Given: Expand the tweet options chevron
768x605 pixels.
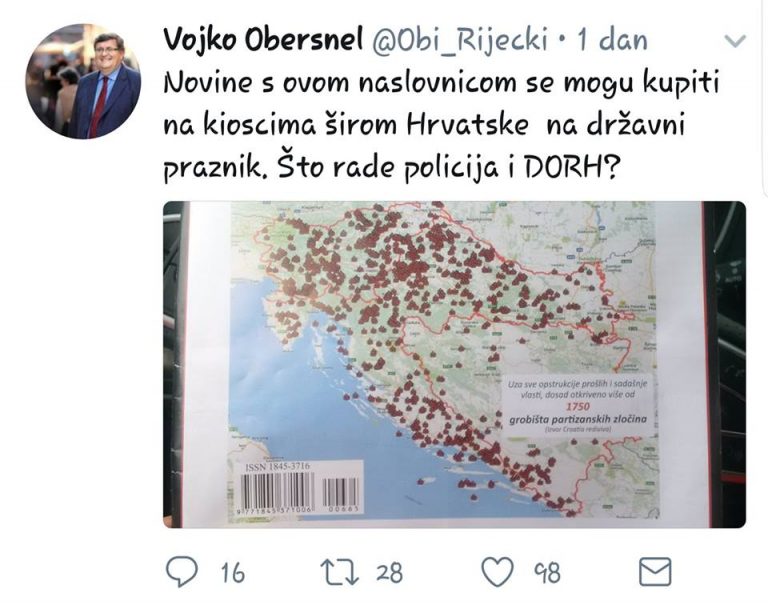Looking at the screenshot, I should point(734,42).
